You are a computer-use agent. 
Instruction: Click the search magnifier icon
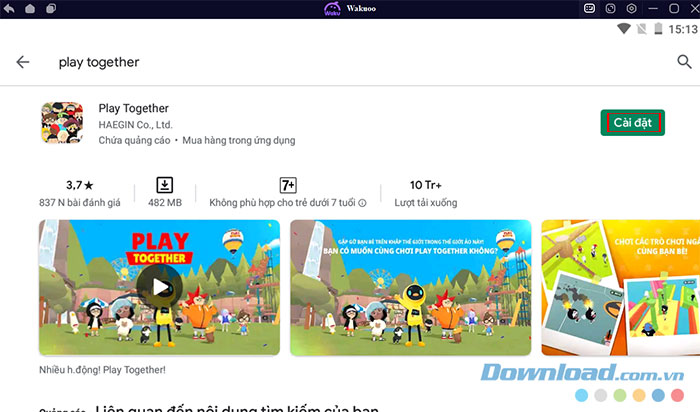pos(684,62)
